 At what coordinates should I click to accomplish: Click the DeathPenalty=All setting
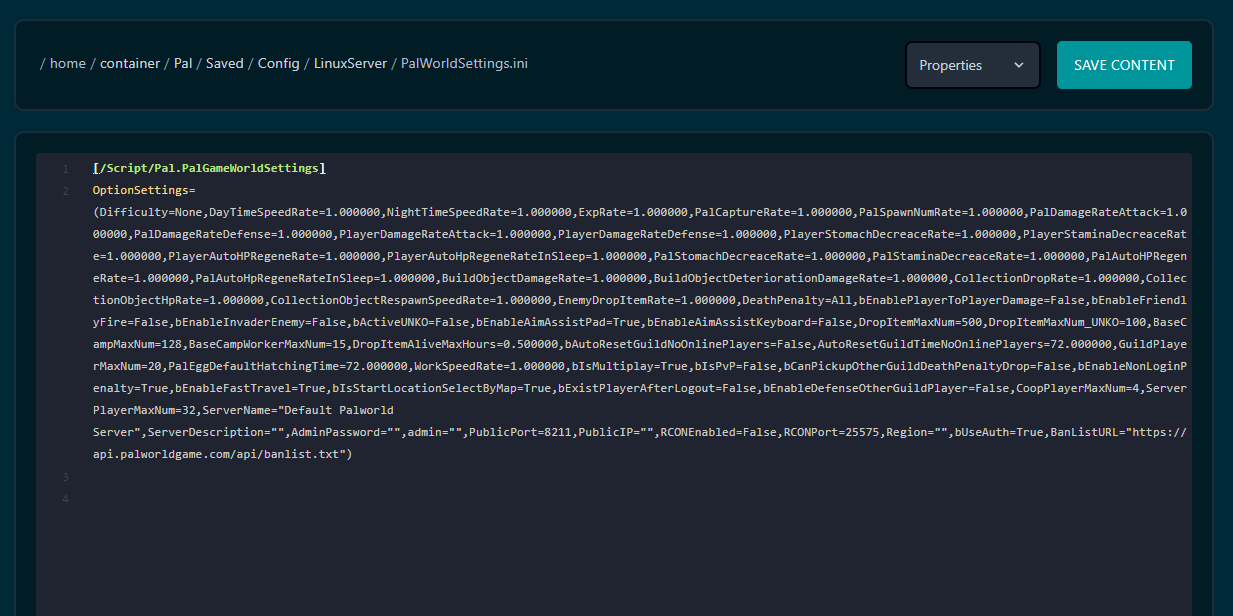(x=795, y=300)
